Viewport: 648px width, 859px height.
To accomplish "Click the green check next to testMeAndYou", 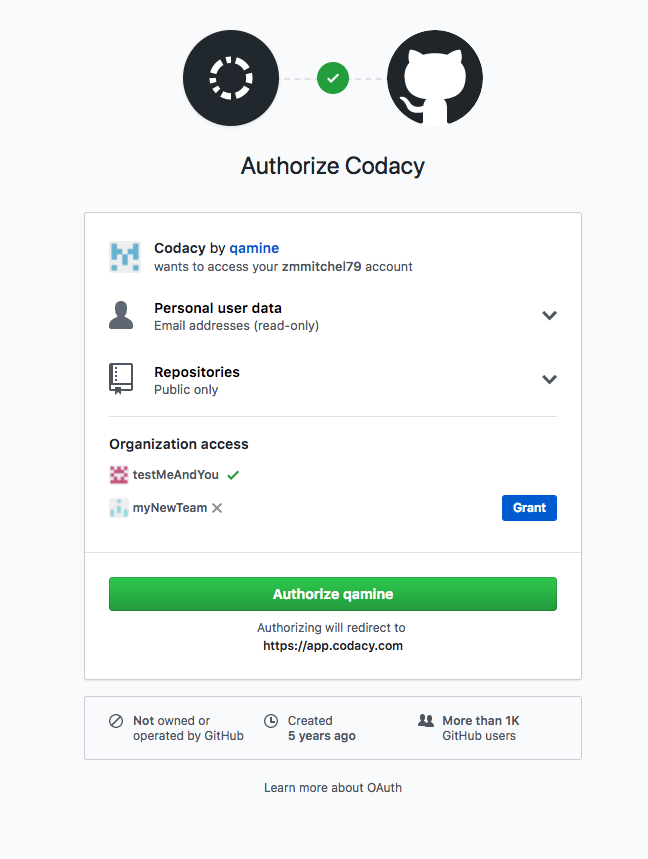I will click(x=233, y=475).
